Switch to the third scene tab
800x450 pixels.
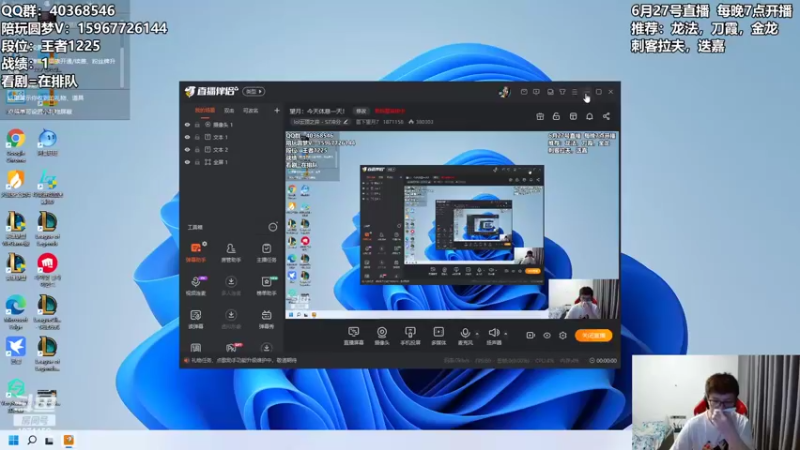250,111
